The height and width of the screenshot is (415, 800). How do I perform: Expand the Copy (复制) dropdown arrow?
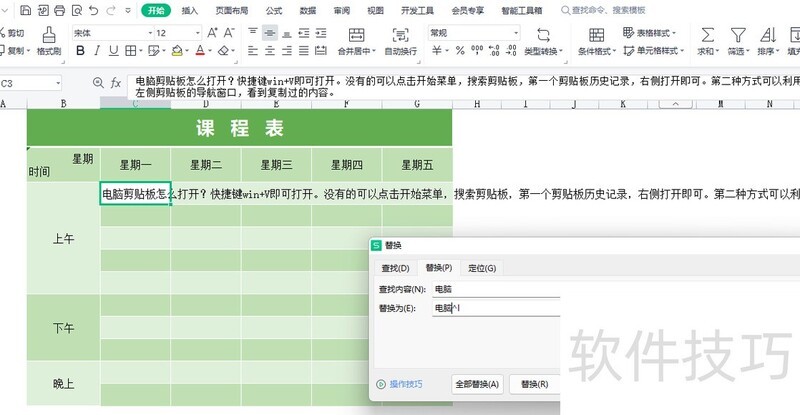pos(28,51)
